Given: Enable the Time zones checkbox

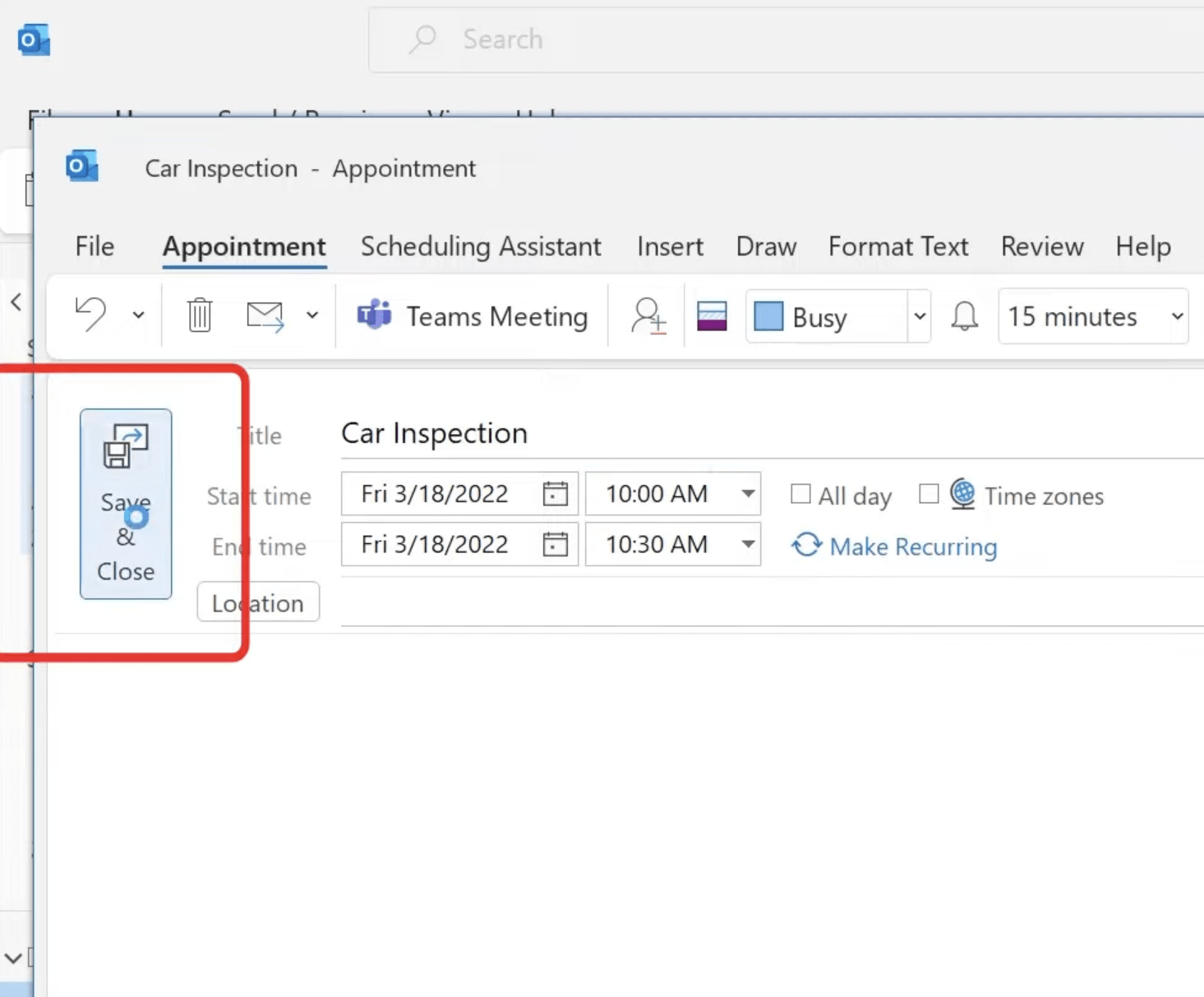Looking at the screenshot, I should [929, 493].
